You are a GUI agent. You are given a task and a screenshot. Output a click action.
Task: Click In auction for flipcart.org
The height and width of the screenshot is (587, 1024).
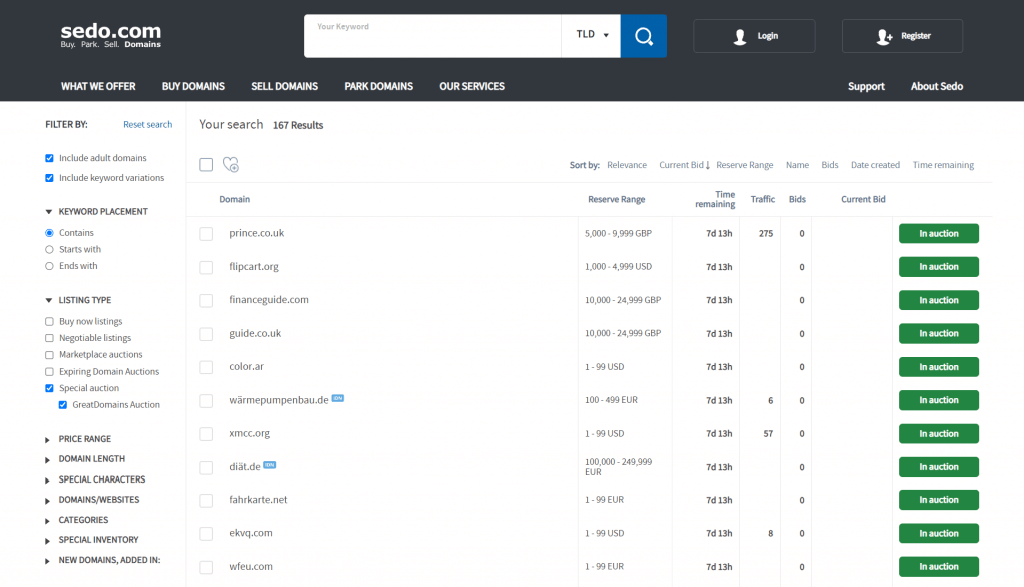click(938, 266)
